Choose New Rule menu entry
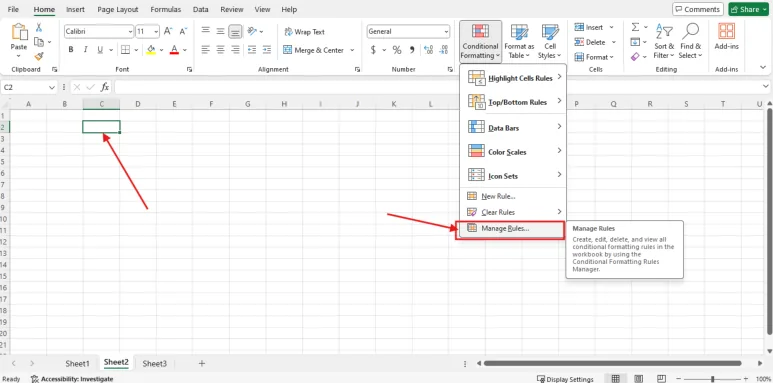773x383 pixels. click(x=513, y=196)
